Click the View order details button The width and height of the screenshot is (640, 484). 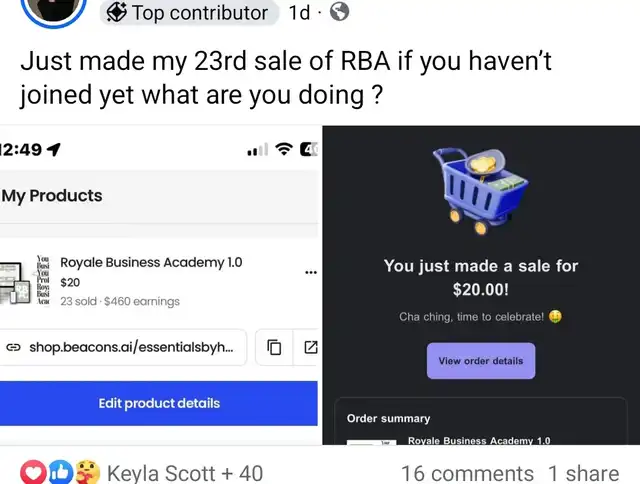[481, 361]
